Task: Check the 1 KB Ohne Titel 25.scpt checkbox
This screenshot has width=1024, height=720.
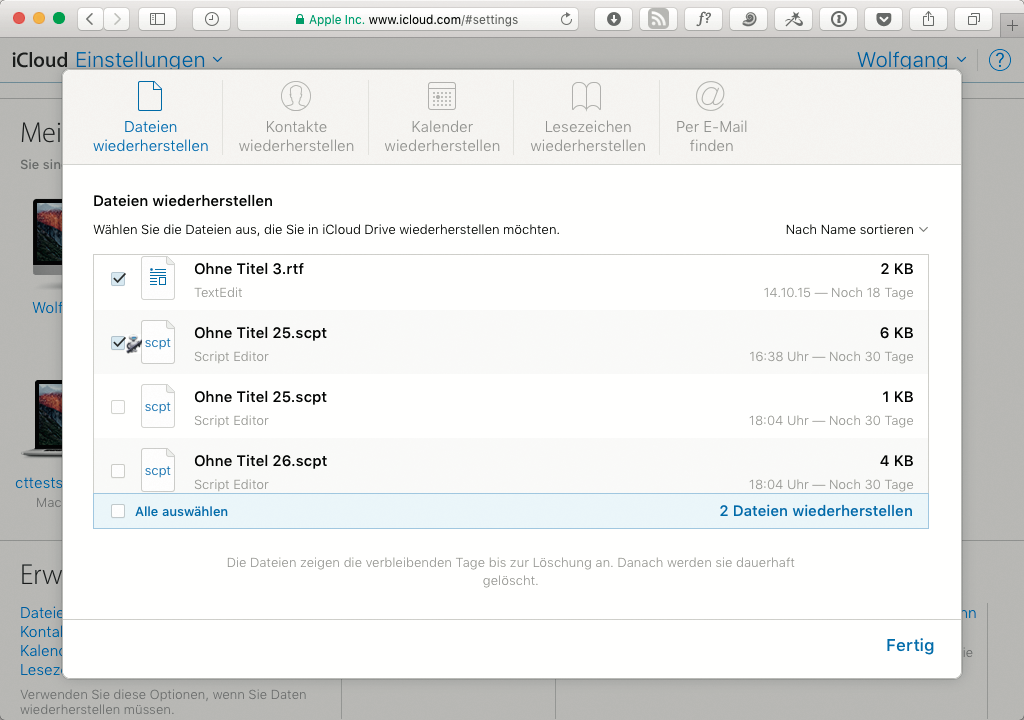Action: (118, 407)
